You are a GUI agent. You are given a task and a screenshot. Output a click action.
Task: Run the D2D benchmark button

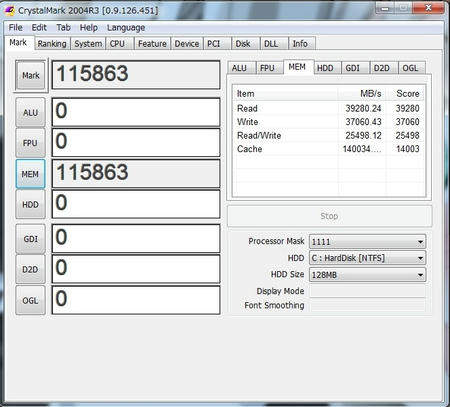pos(30,269)
